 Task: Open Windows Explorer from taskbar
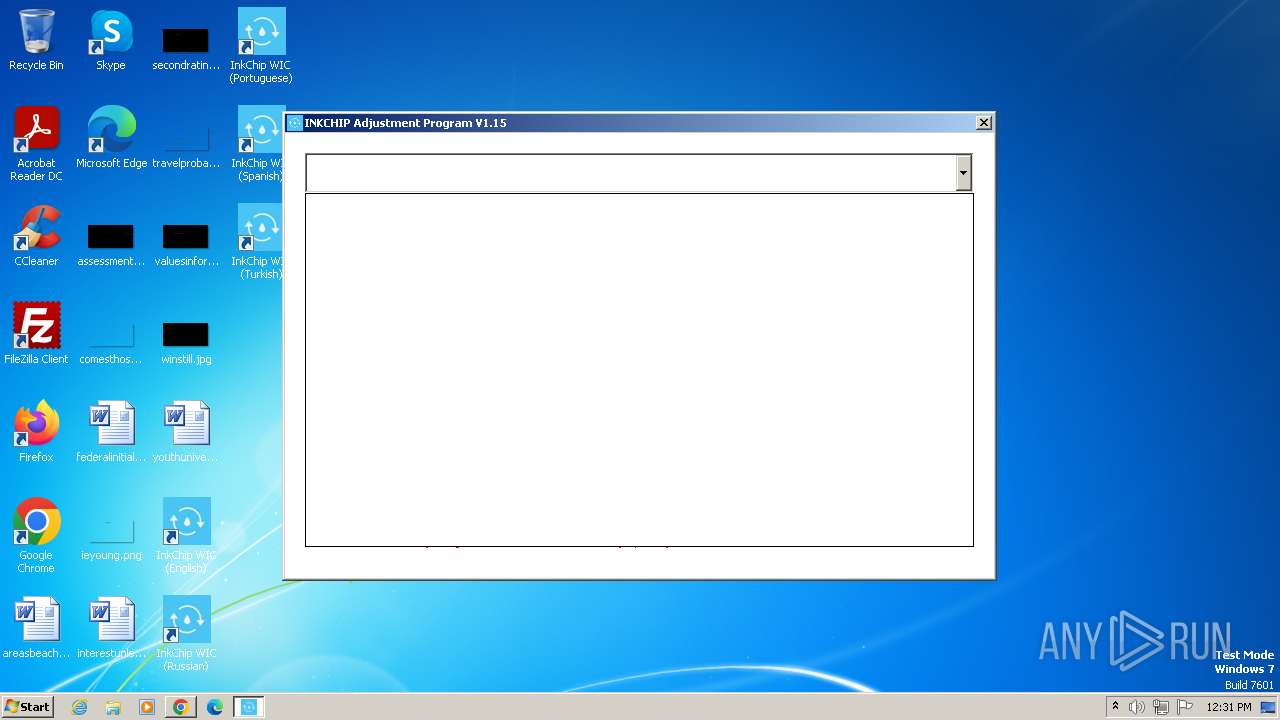(x=113, y=707)
